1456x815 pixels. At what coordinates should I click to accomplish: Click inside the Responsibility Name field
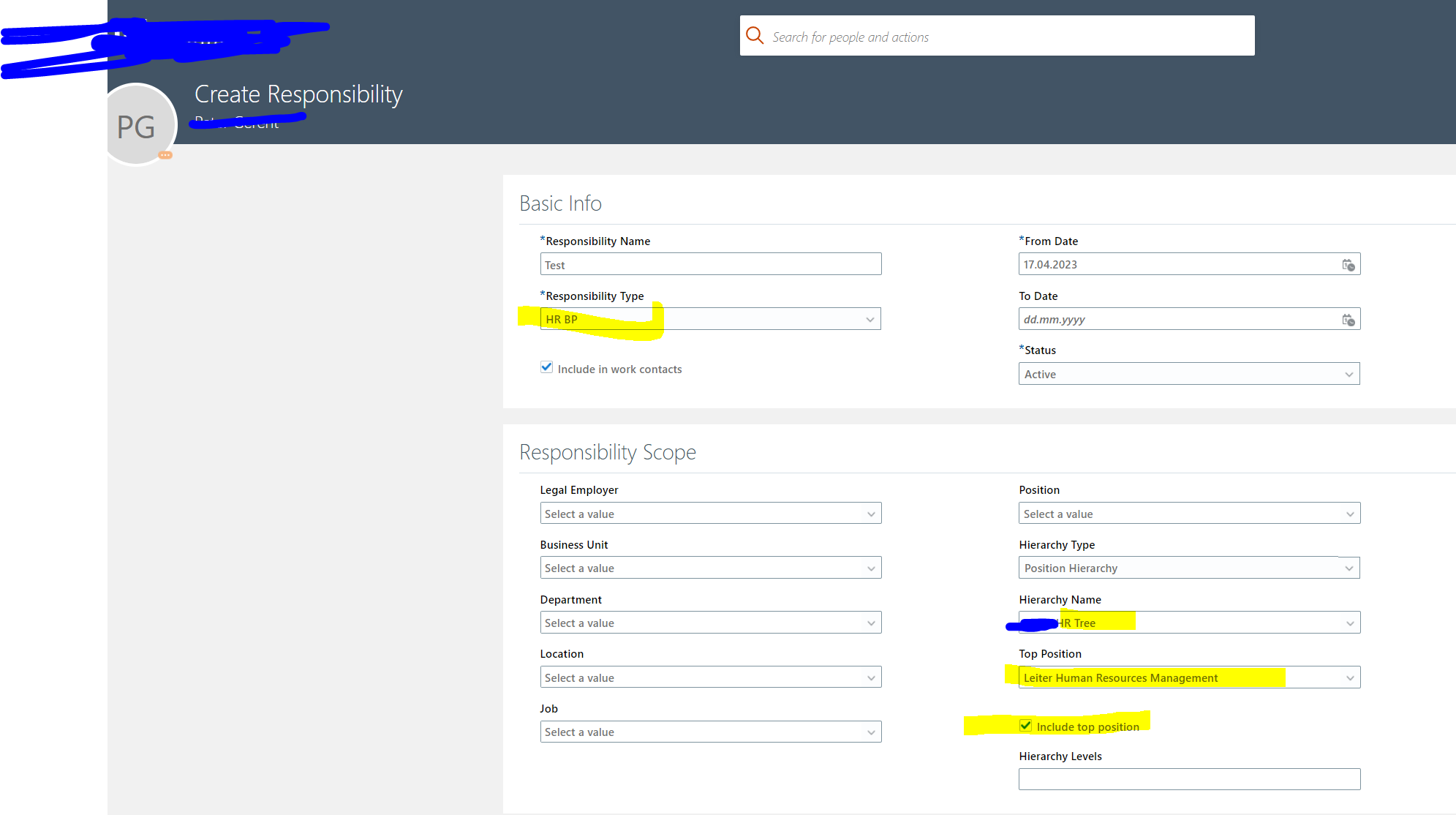710,264
